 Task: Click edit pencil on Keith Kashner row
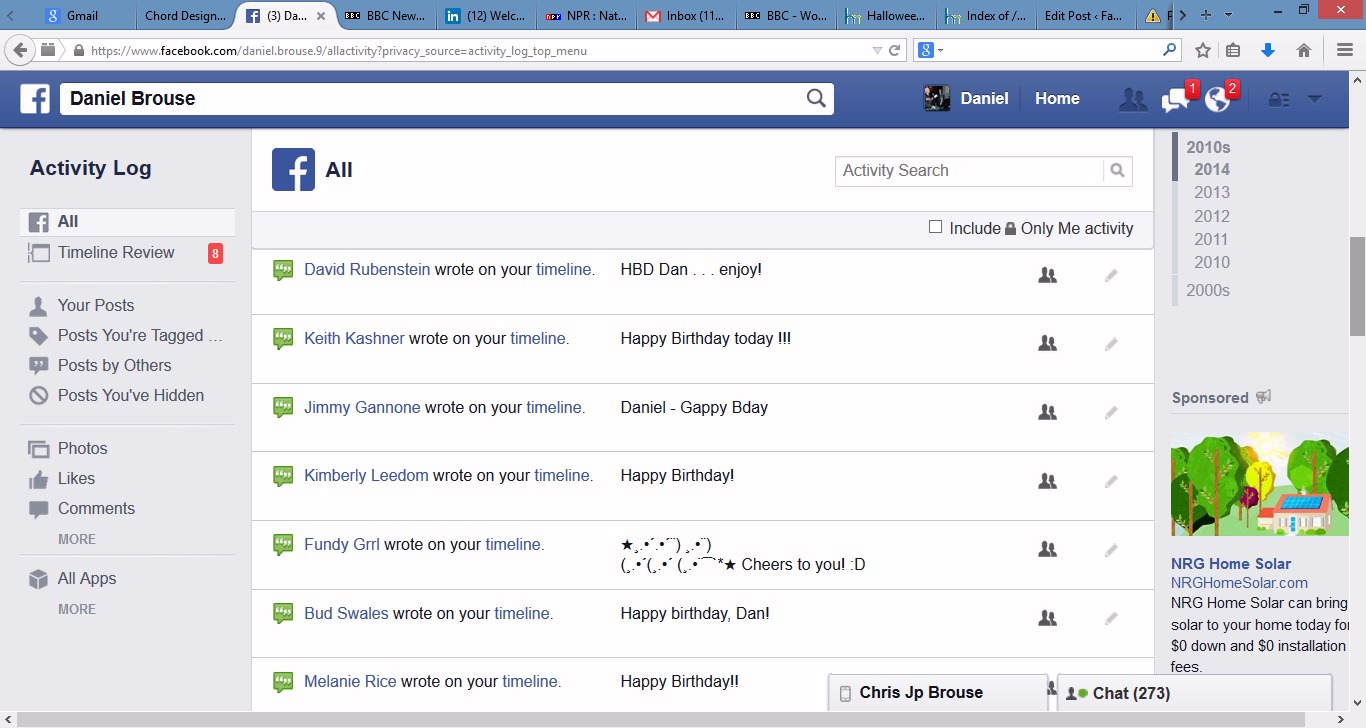click(x=1111, y=344)
